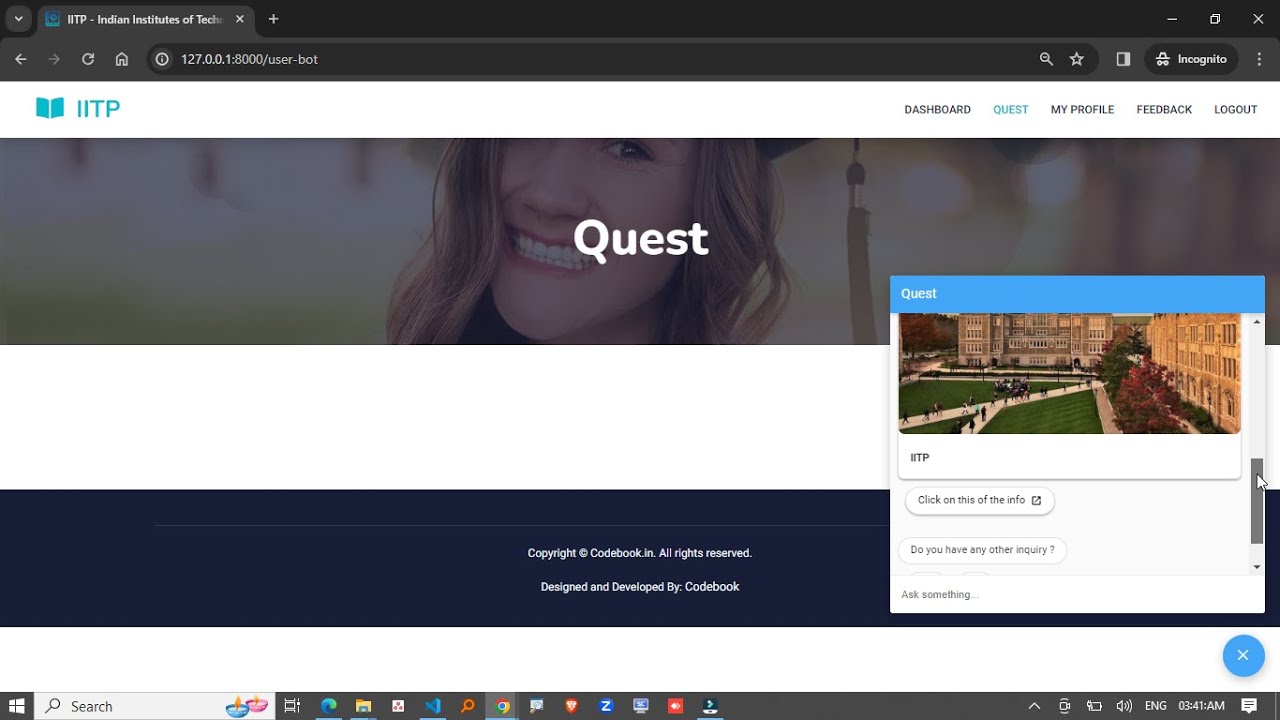Screen dimensions: 1280x720
Task: Open Visual Studio Code from the taskbar
Action: (x=433, y=706)
